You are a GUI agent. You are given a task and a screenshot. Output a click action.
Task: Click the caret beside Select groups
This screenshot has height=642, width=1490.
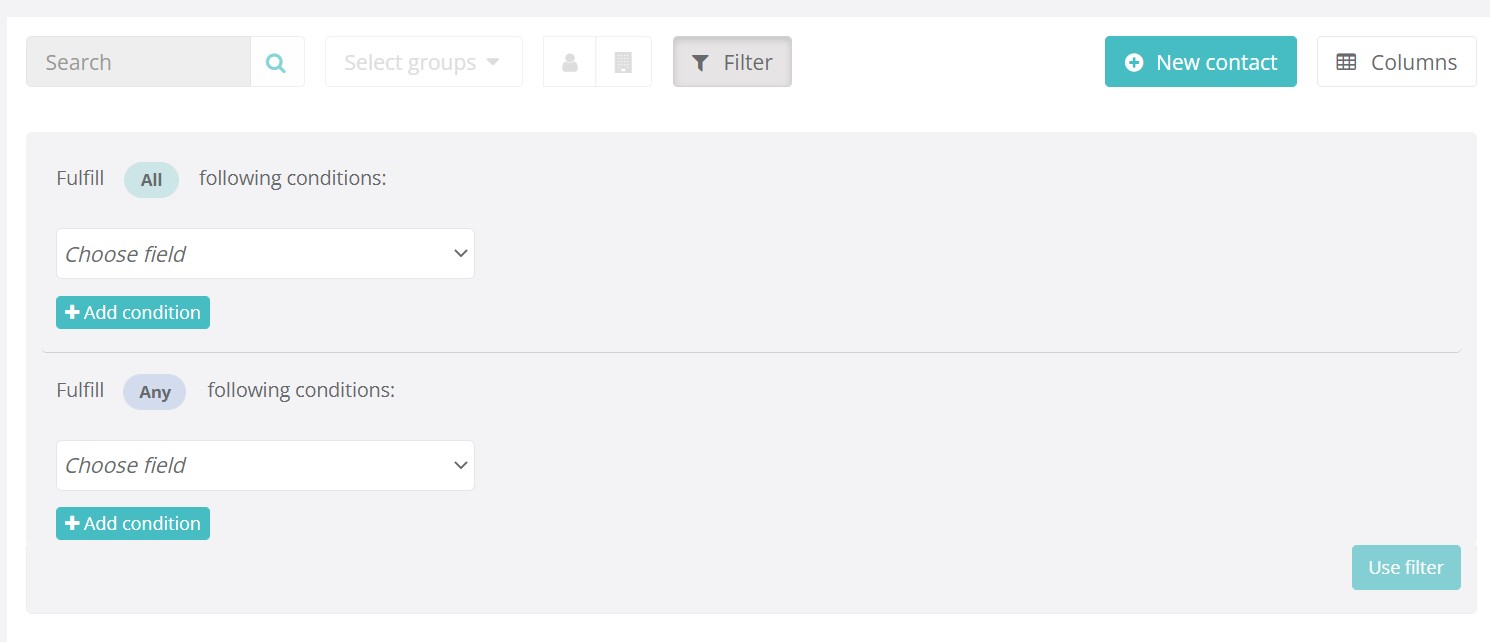(x=492, y=62)
